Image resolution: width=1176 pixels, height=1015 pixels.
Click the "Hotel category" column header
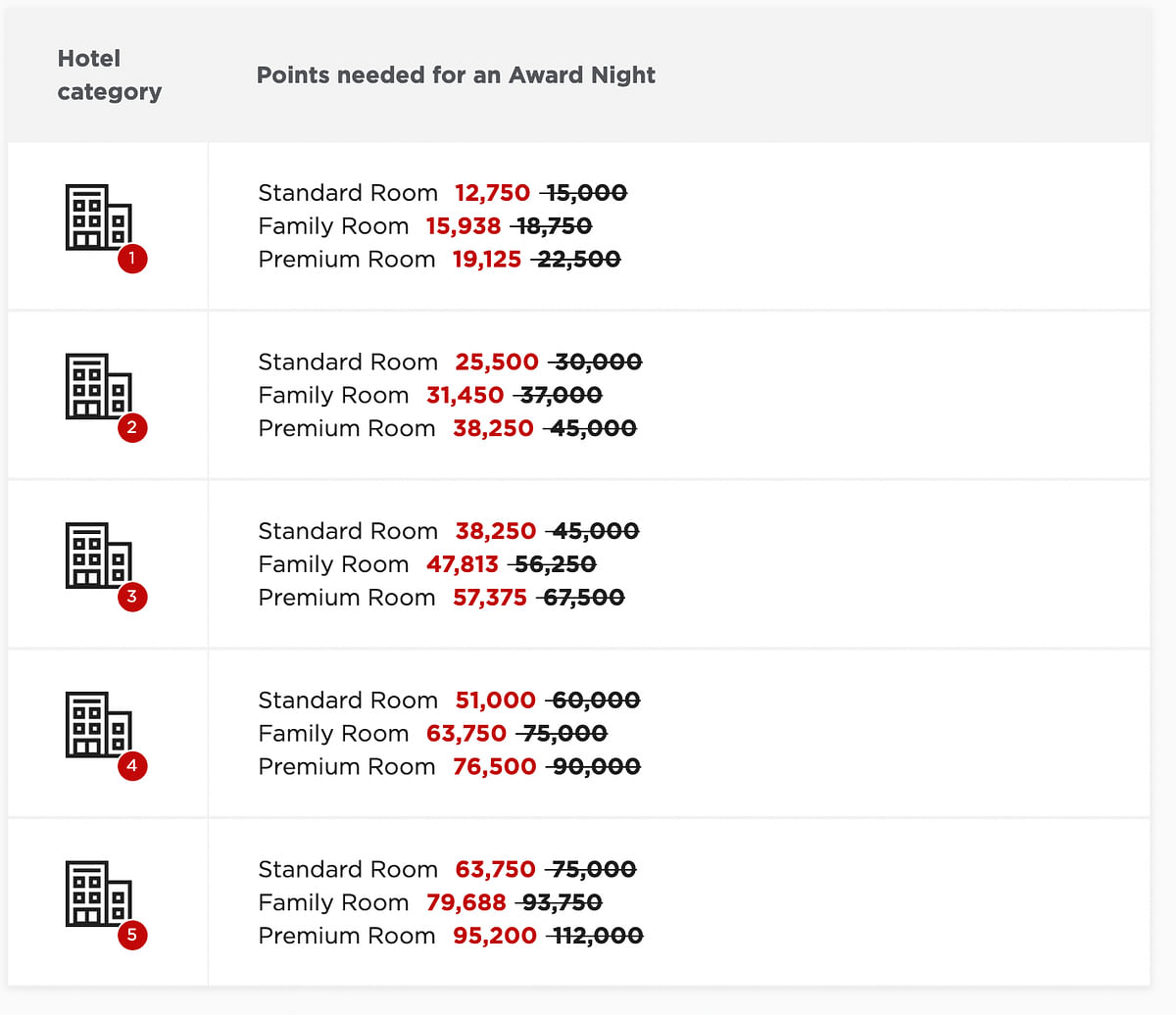pyautogui.click(x=109, y=75)
